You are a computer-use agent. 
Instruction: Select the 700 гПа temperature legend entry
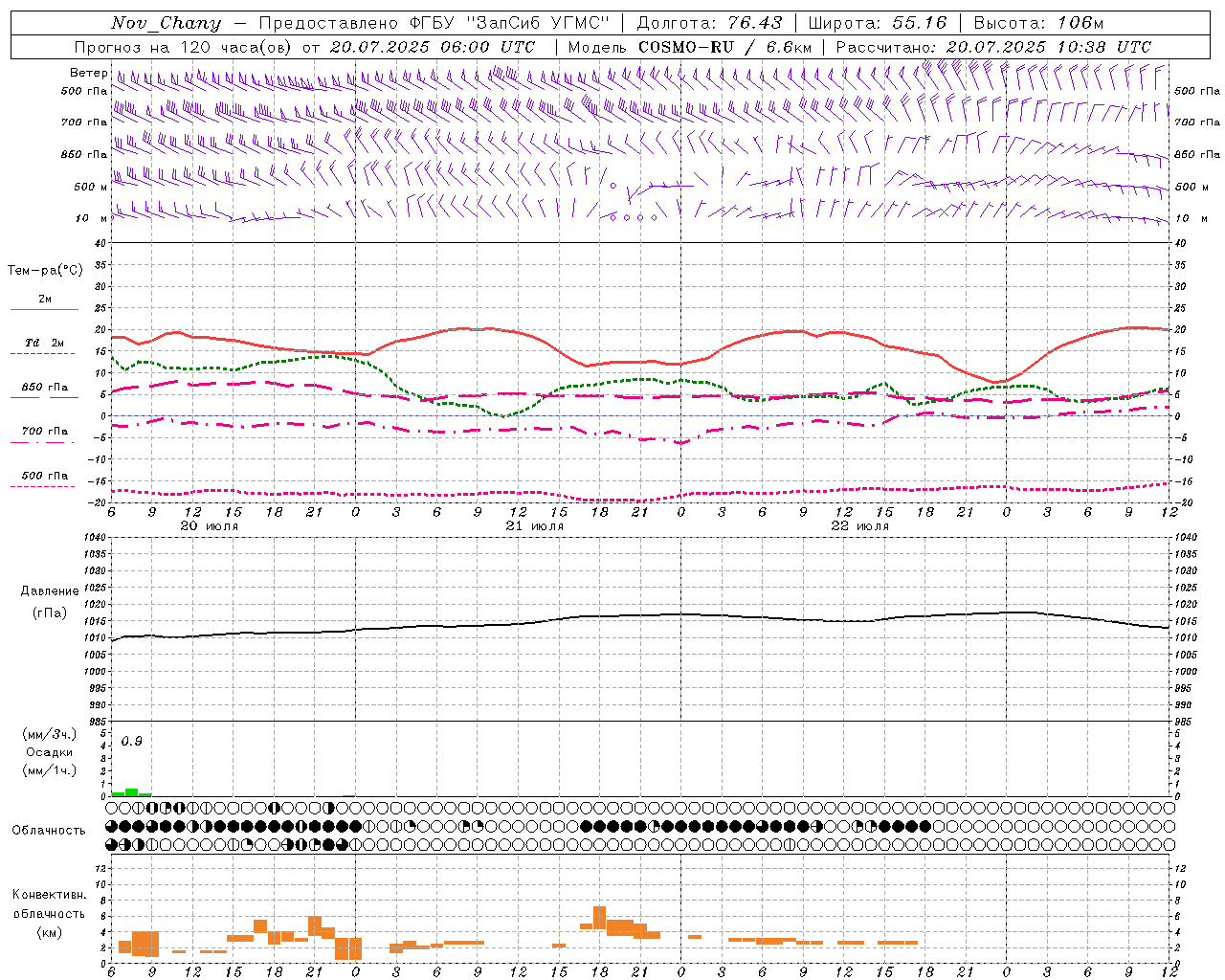click(45, 431)
